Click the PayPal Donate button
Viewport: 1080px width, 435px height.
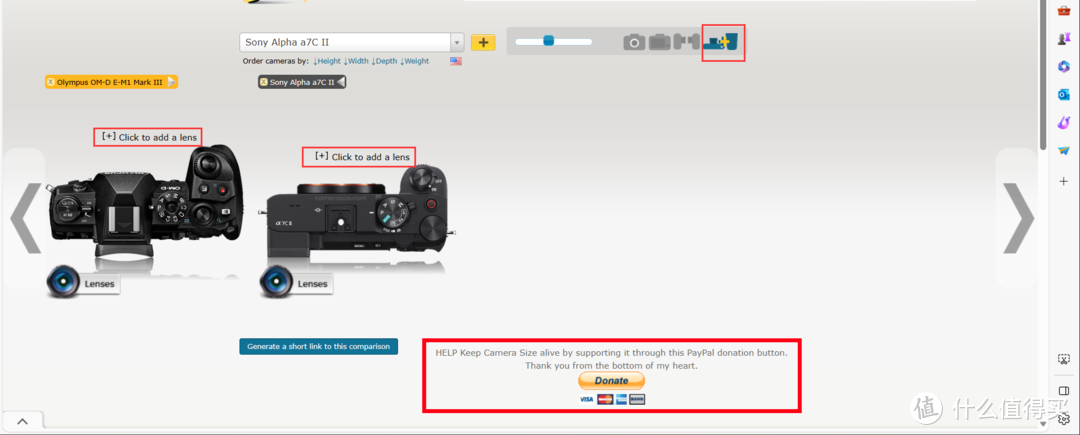point(611,381)
